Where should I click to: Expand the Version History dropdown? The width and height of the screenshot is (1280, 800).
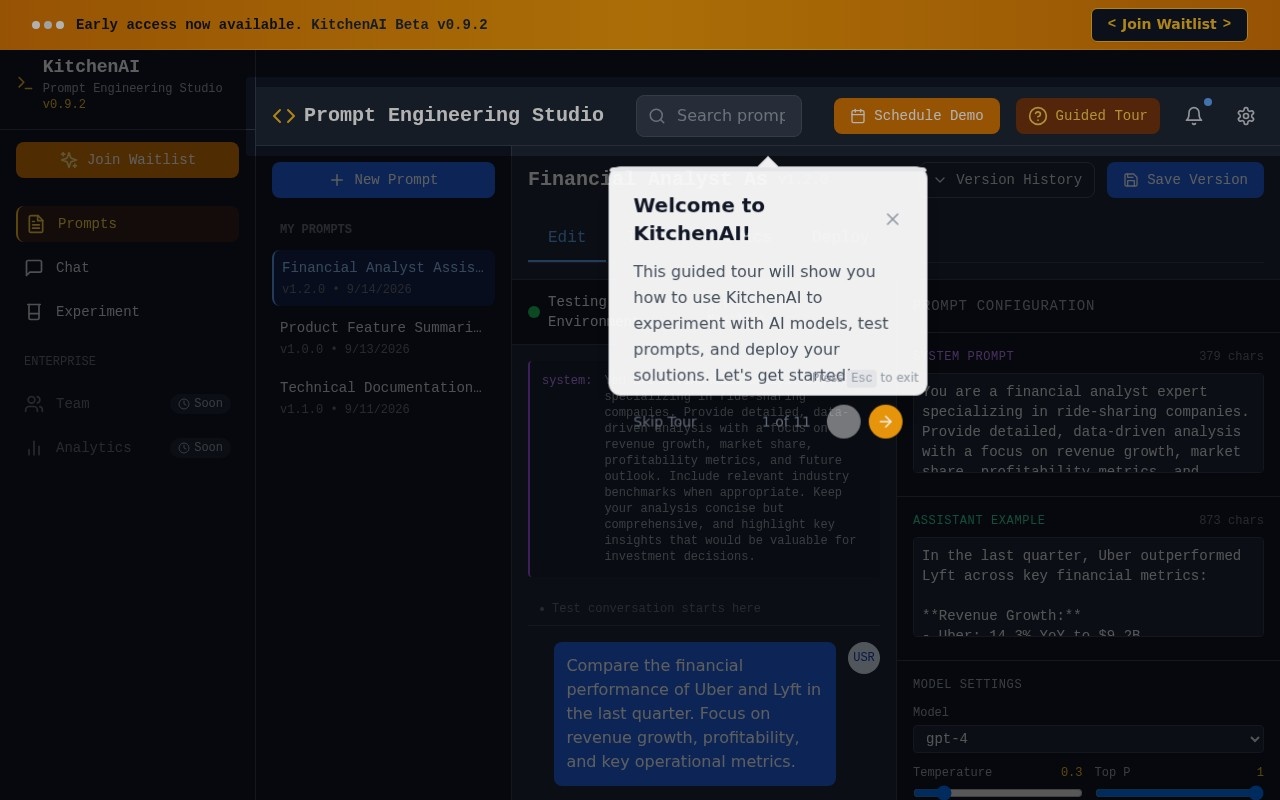pyautogui.click(x=1008, y=180)
